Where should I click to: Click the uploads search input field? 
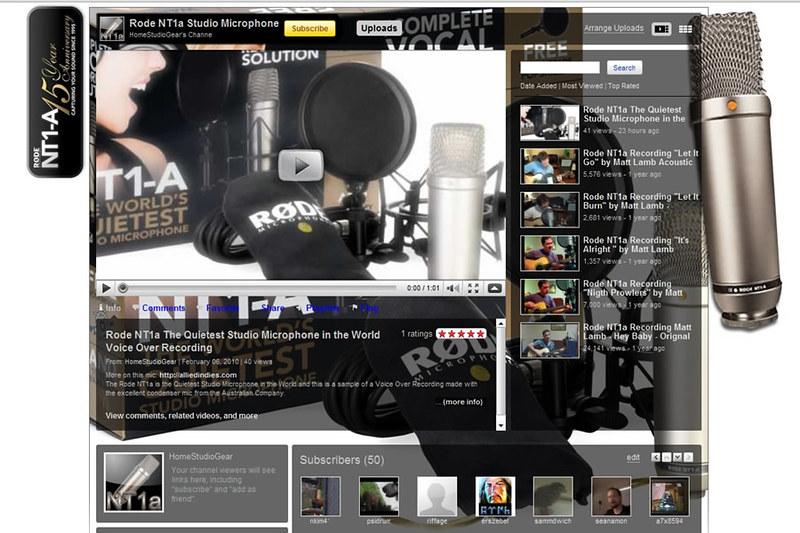(560, 67)
